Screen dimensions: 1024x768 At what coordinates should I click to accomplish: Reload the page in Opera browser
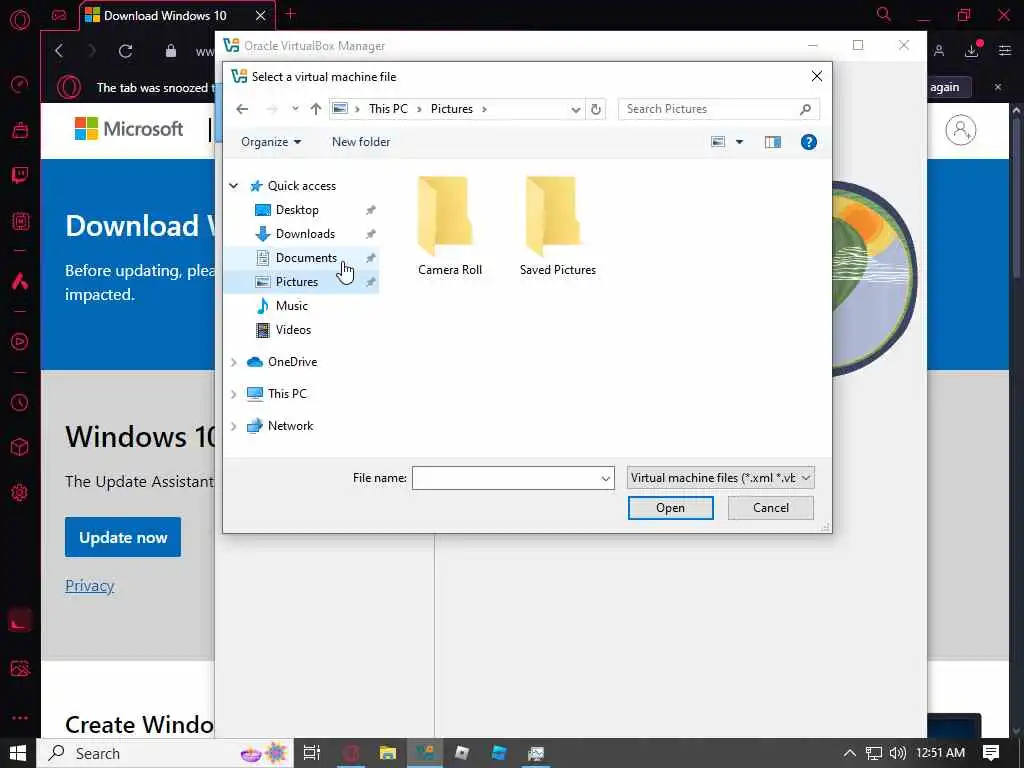(x=125, y=51)
